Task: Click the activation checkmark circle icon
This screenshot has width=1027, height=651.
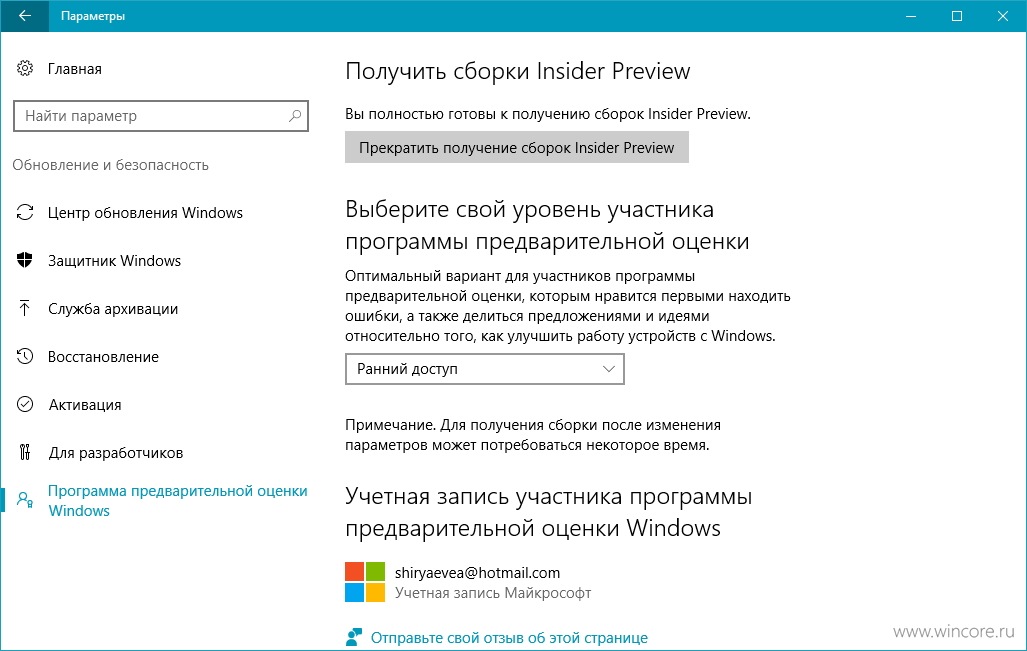Action: click(25, 404)
